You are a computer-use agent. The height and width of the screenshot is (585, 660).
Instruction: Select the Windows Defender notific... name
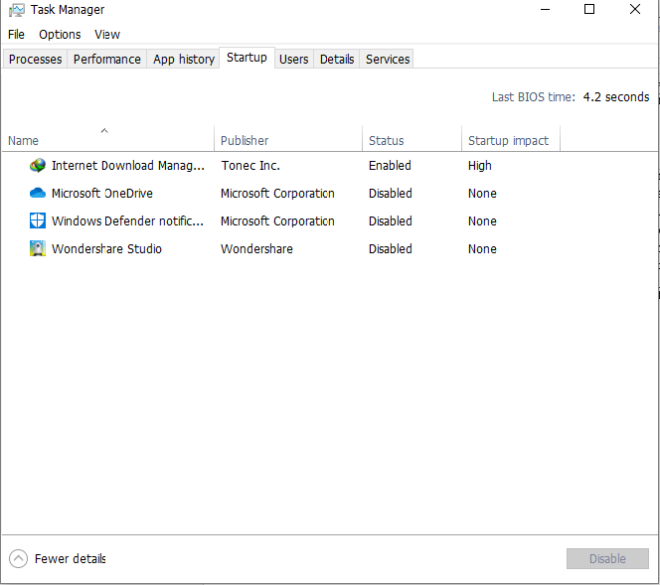pyautogui.click(x=128, y=221)
